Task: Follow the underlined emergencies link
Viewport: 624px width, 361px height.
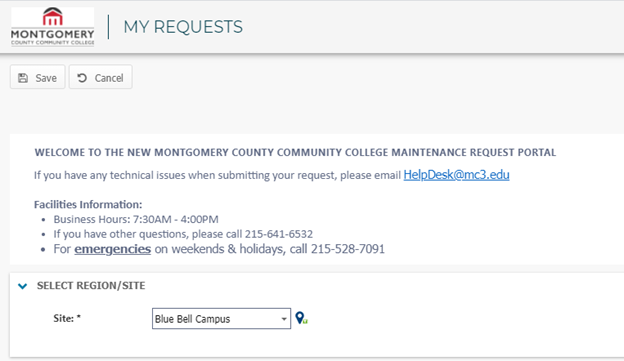Action: point(113,249)
